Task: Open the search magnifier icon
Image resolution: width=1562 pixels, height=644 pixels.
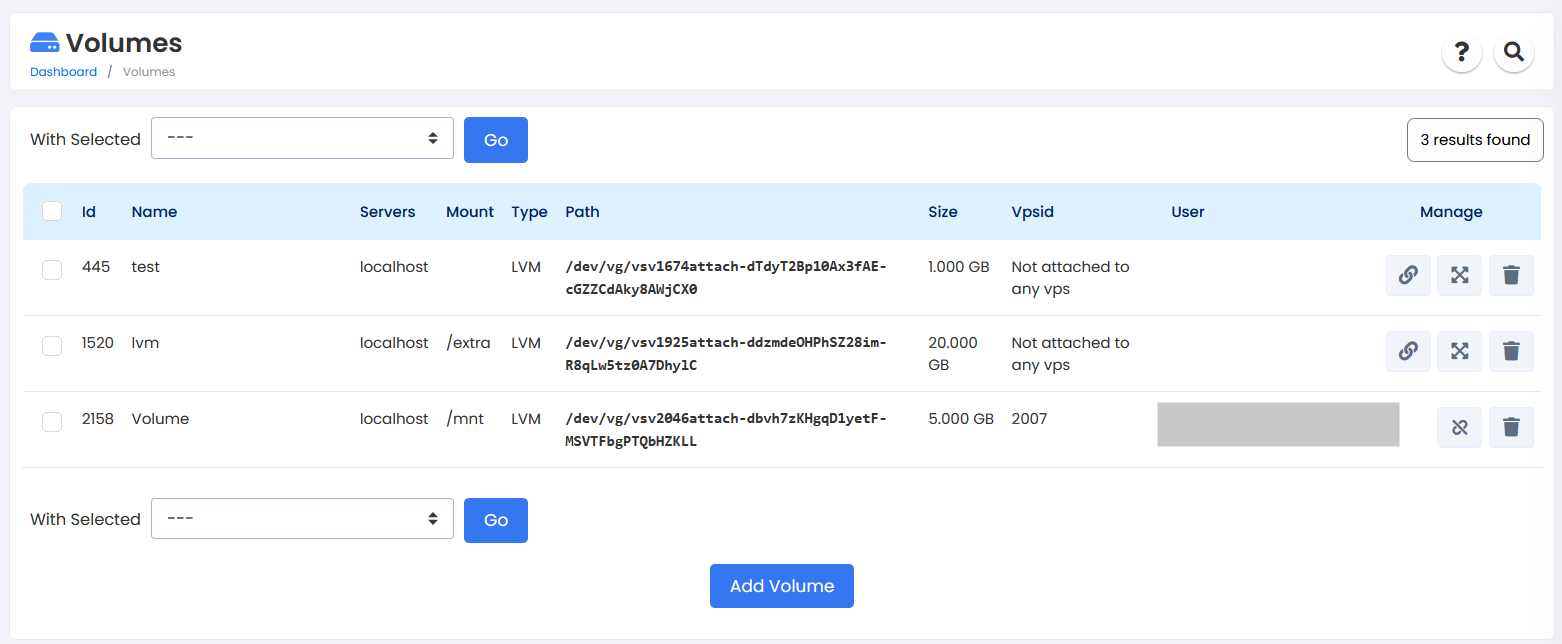Action: coord(1513,52)
